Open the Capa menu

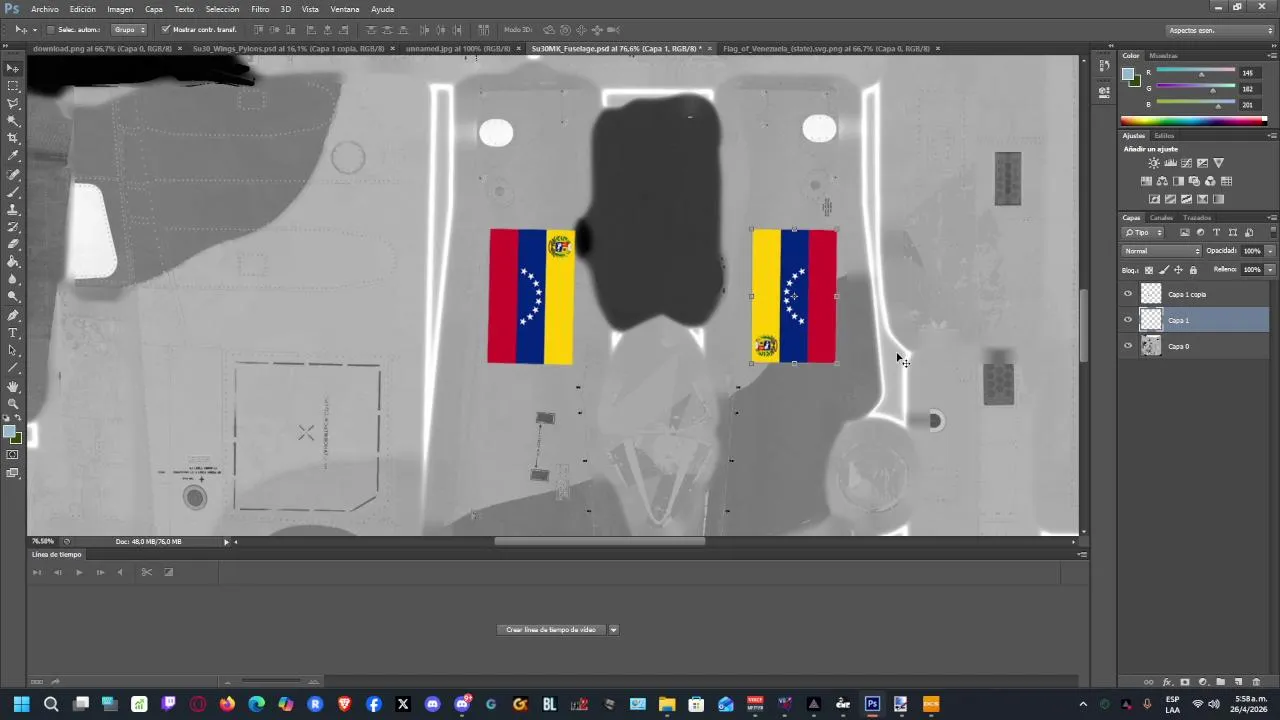coord(154,9)
